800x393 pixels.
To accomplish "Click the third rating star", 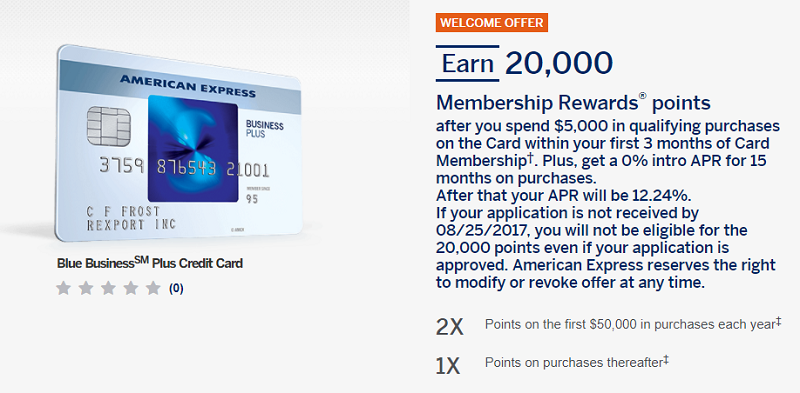I will [108, 288].
